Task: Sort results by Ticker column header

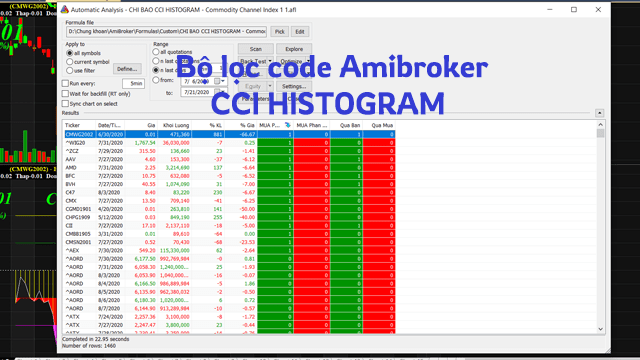Action: tap(79, 125)
